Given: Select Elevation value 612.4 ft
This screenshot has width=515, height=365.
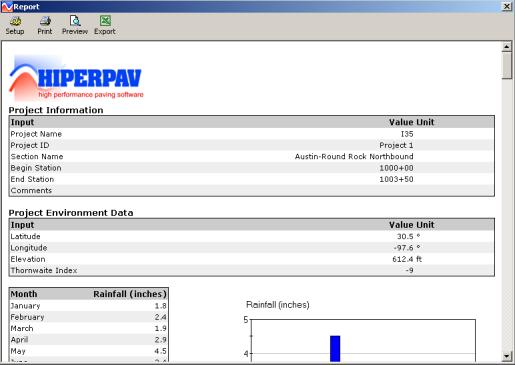Looking at the screenshot, I should coord(407,259).
